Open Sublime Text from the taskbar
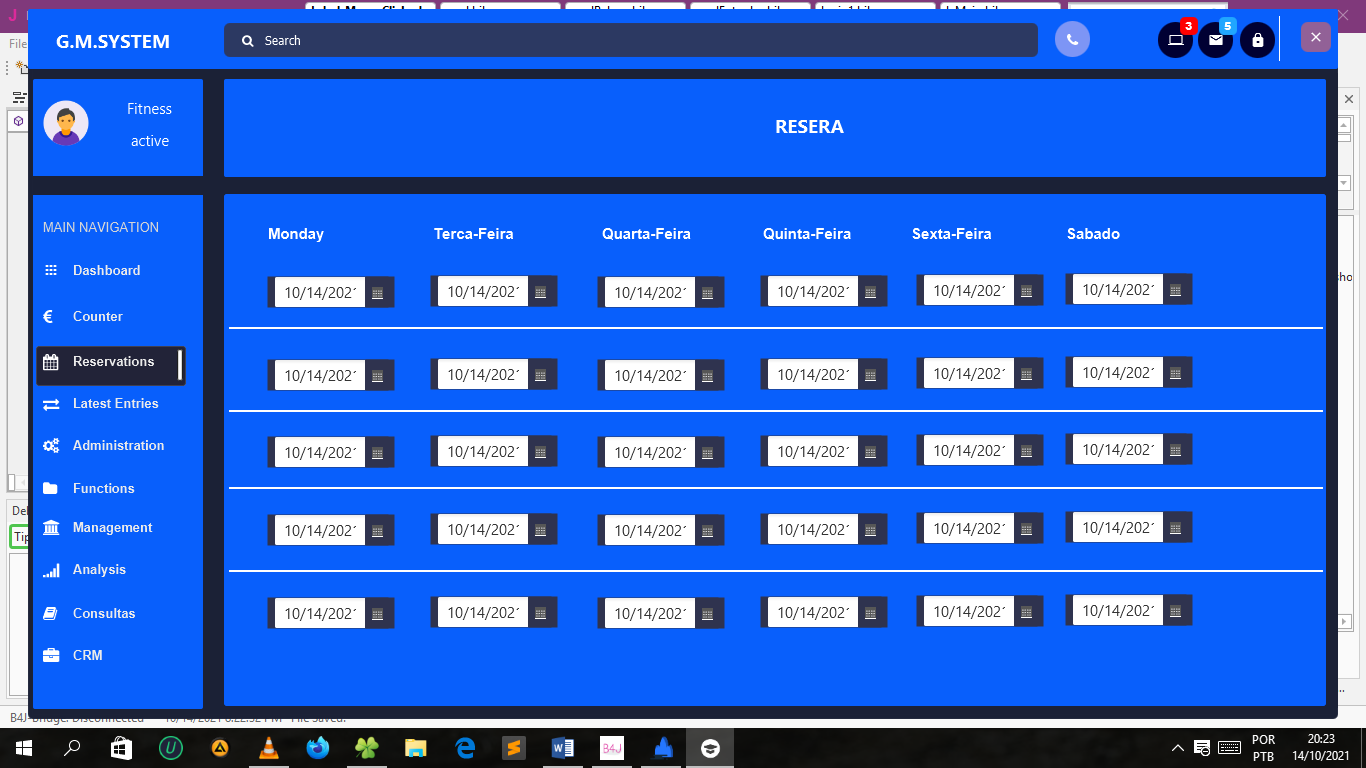Screen dimensions: 1366x768 tap(513, 748)
